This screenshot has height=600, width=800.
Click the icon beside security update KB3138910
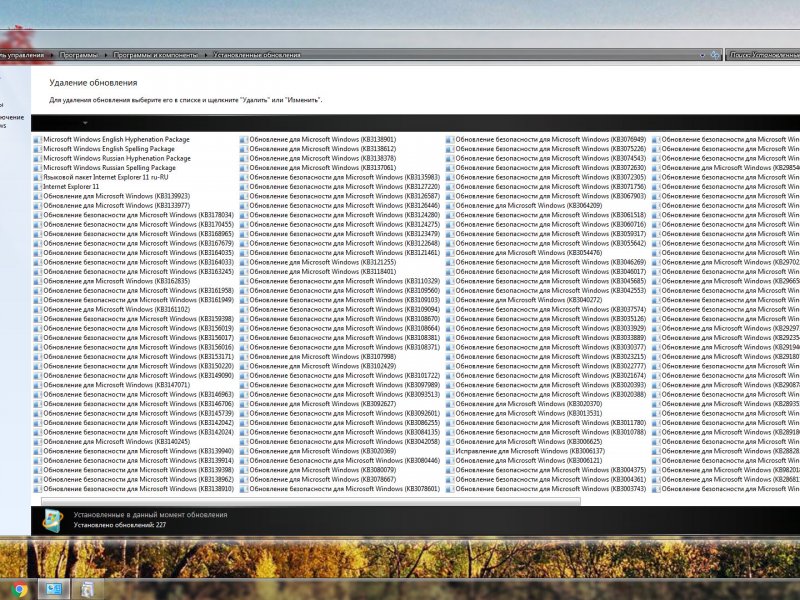coord(37,489)
